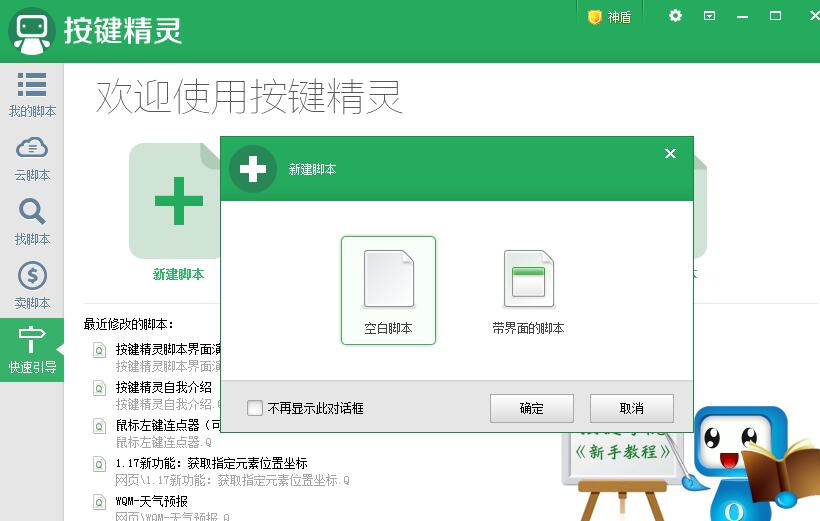Cancel with the 取消 button
820x521 pixels.
[x=632, y=408]
